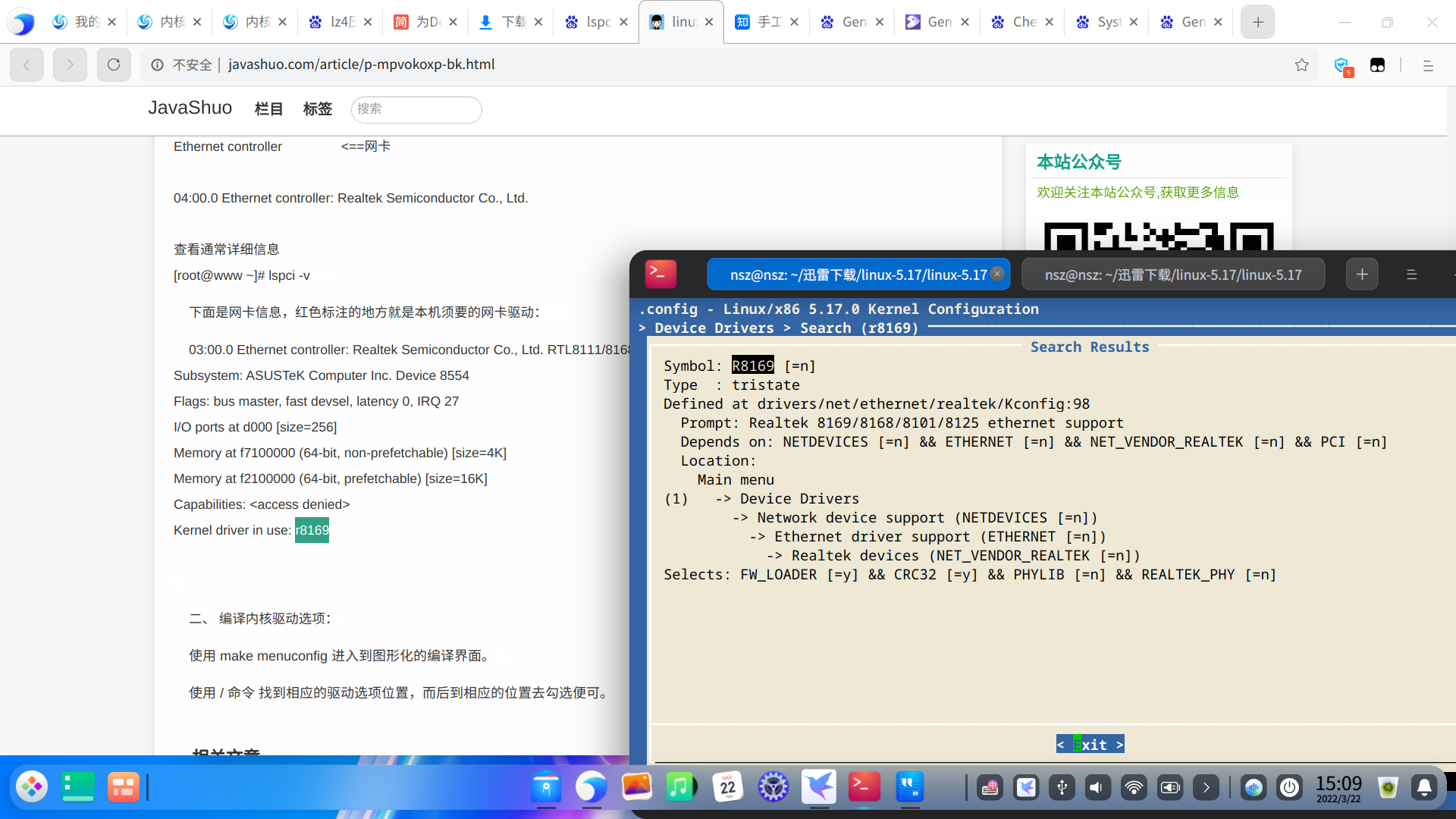The image size is (1456, 819).
Task: Open the launcher icon in dock
Action: pyautogui.click(x=32, y=787)
